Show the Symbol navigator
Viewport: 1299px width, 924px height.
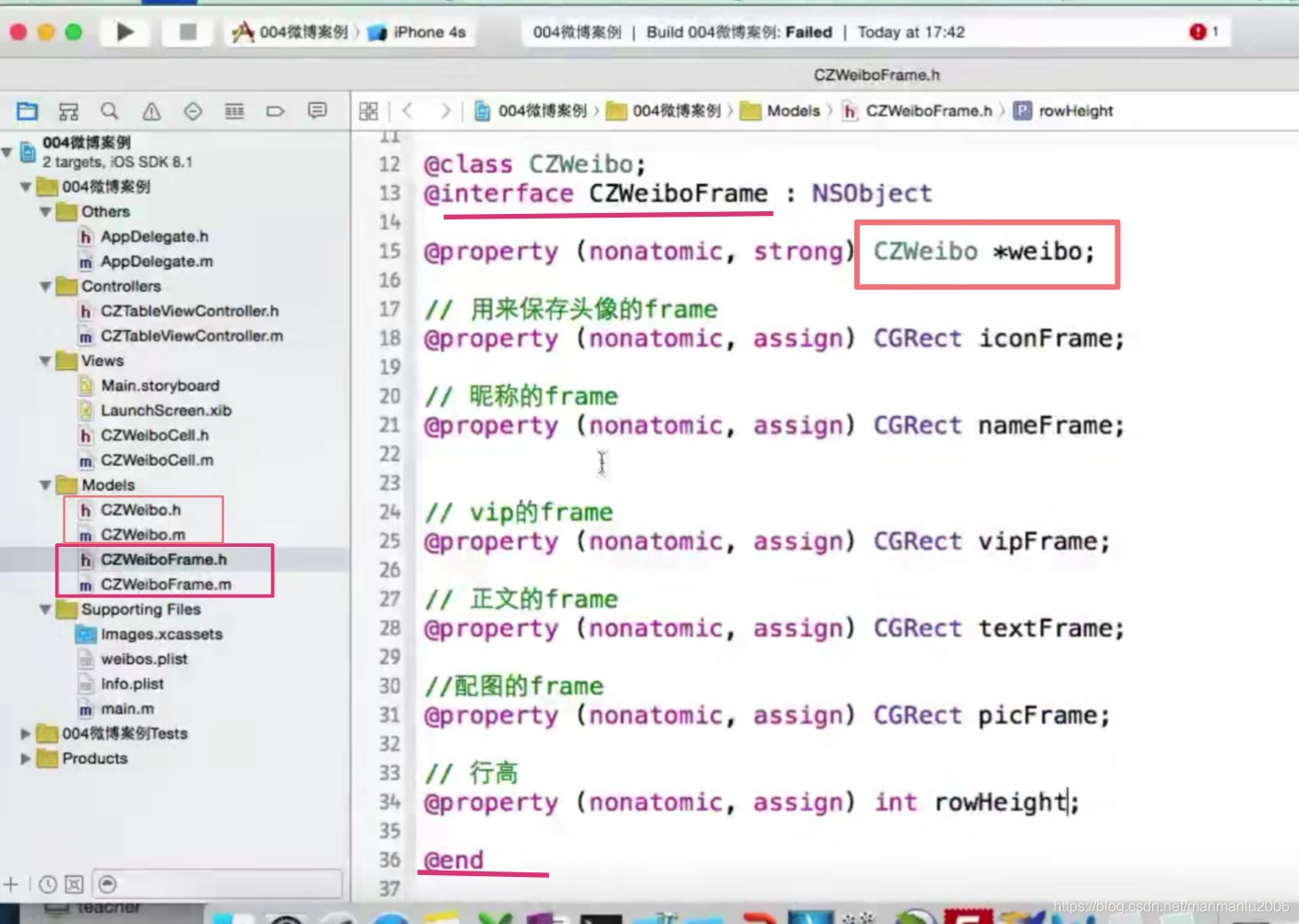(x=68, y=112)
